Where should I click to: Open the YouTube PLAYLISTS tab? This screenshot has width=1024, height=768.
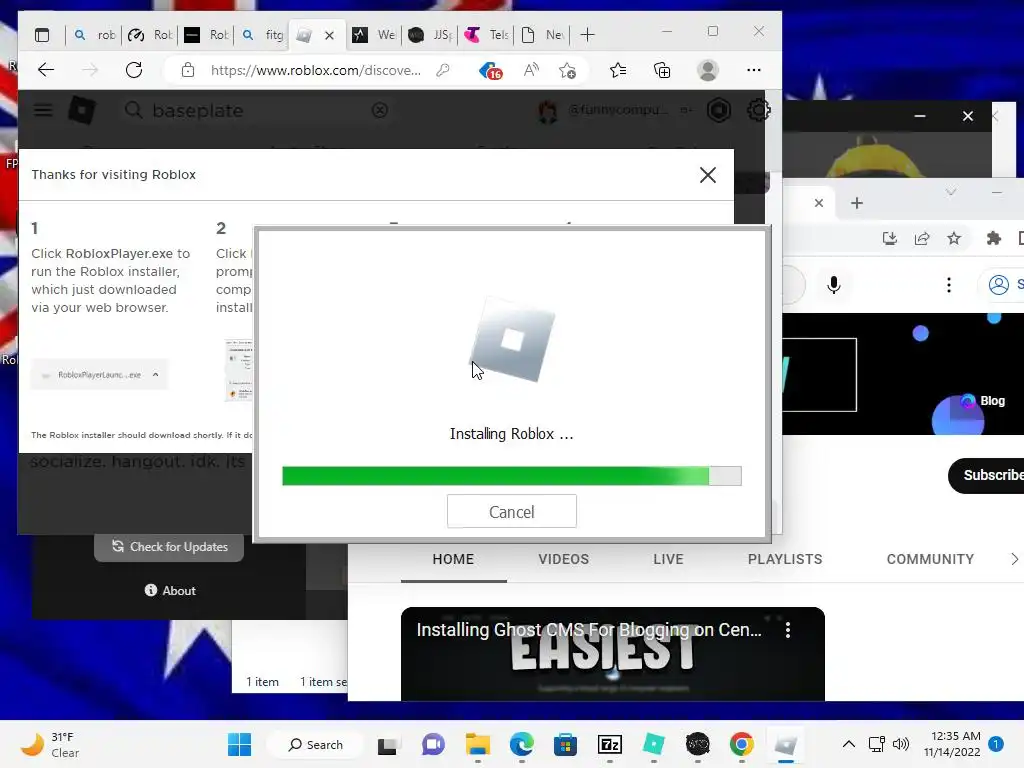click(x=785, y=559)
